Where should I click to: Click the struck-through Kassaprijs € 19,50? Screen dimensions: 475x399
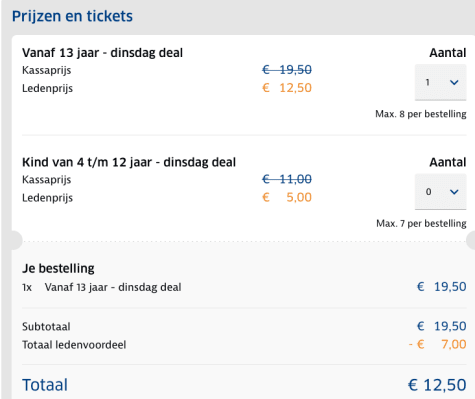(x=287, y=70)
